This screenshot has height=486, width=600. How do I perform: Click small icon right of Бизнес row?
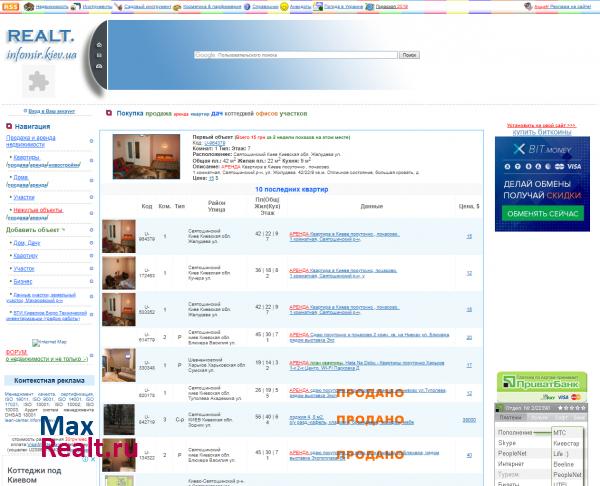point(91,281)
